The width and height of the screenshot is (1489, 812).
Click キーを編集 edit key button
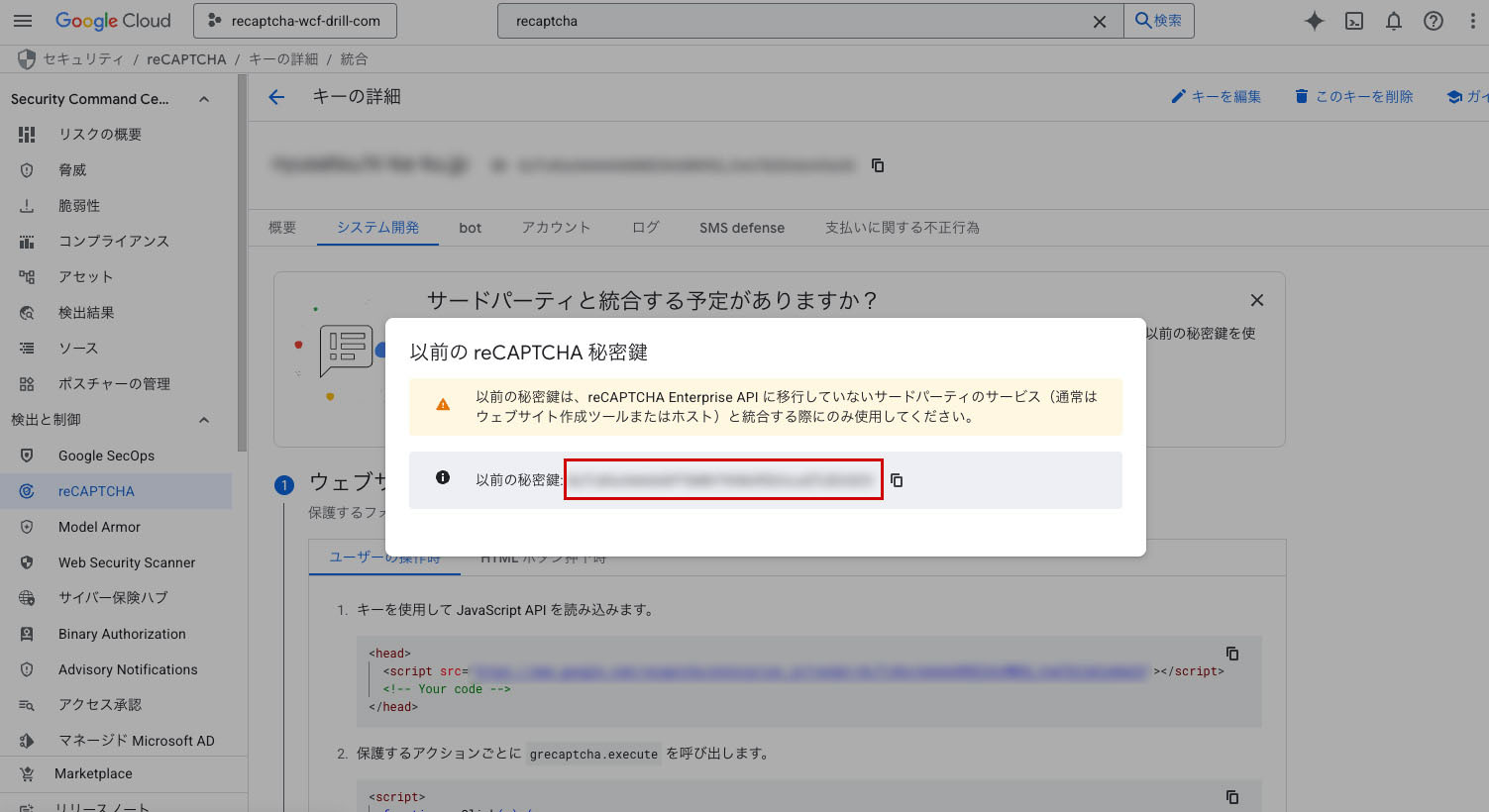pos(1216,97)
